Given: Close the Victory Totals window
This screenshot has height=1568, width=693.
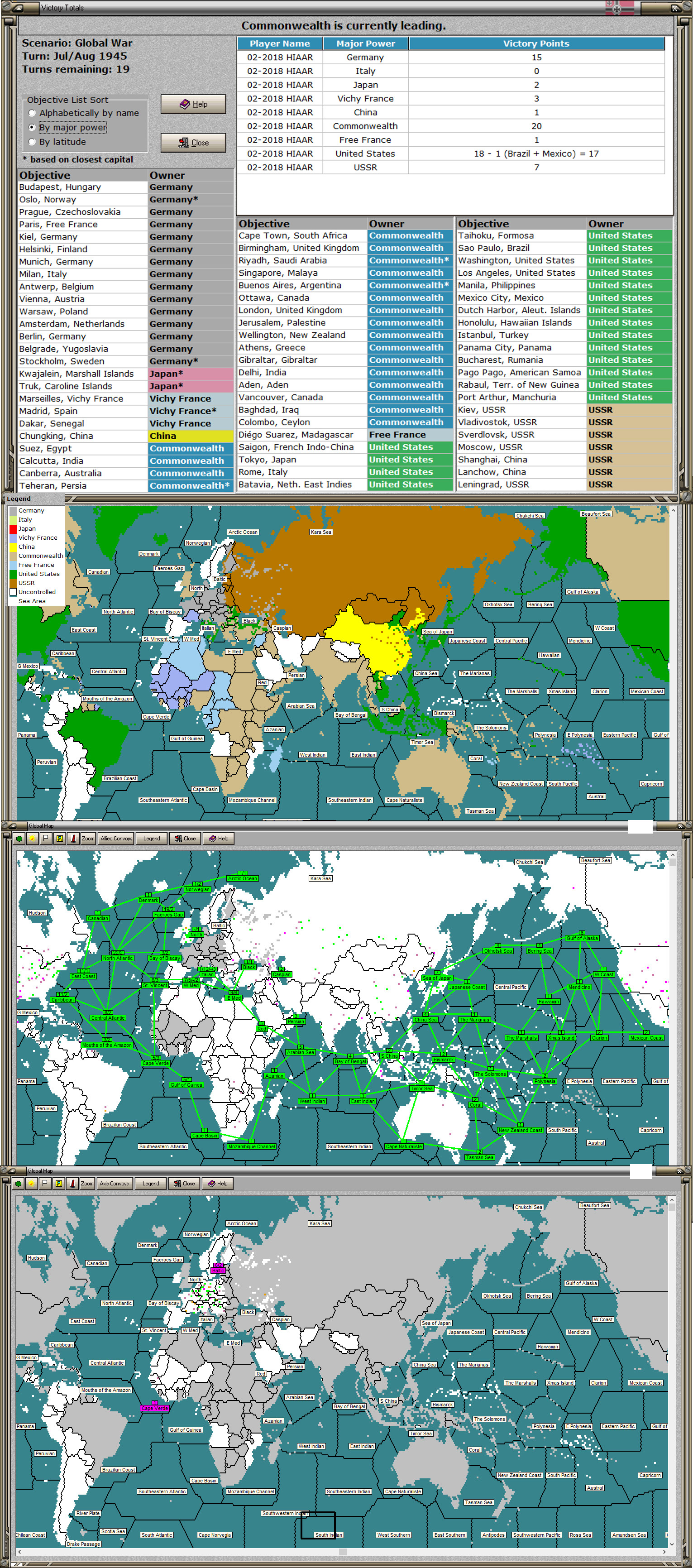Looking at the screenshot, I should [193, 143].
